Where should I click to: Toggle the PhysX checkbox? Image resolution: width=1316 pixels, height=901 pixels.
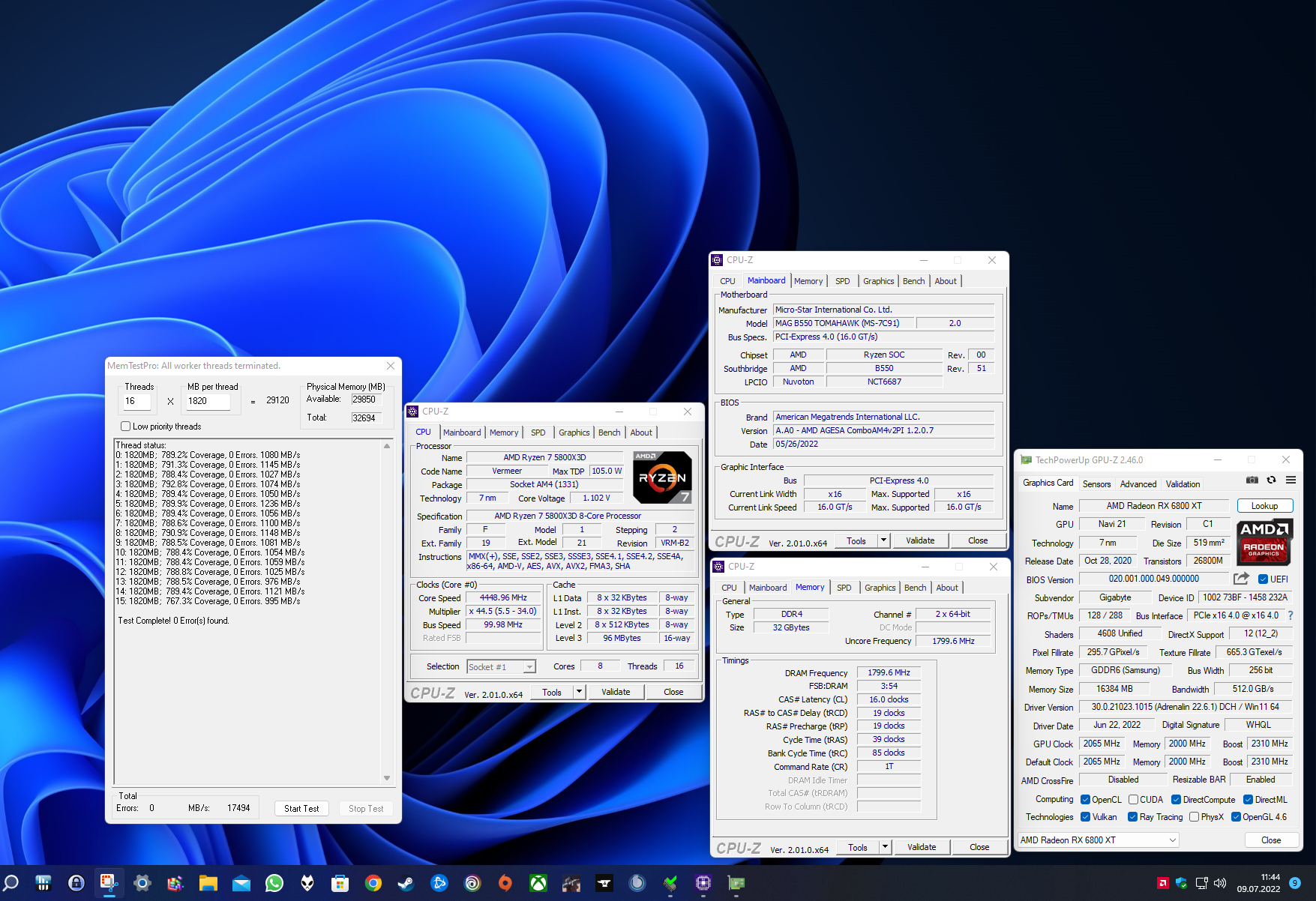[1194, 817]
